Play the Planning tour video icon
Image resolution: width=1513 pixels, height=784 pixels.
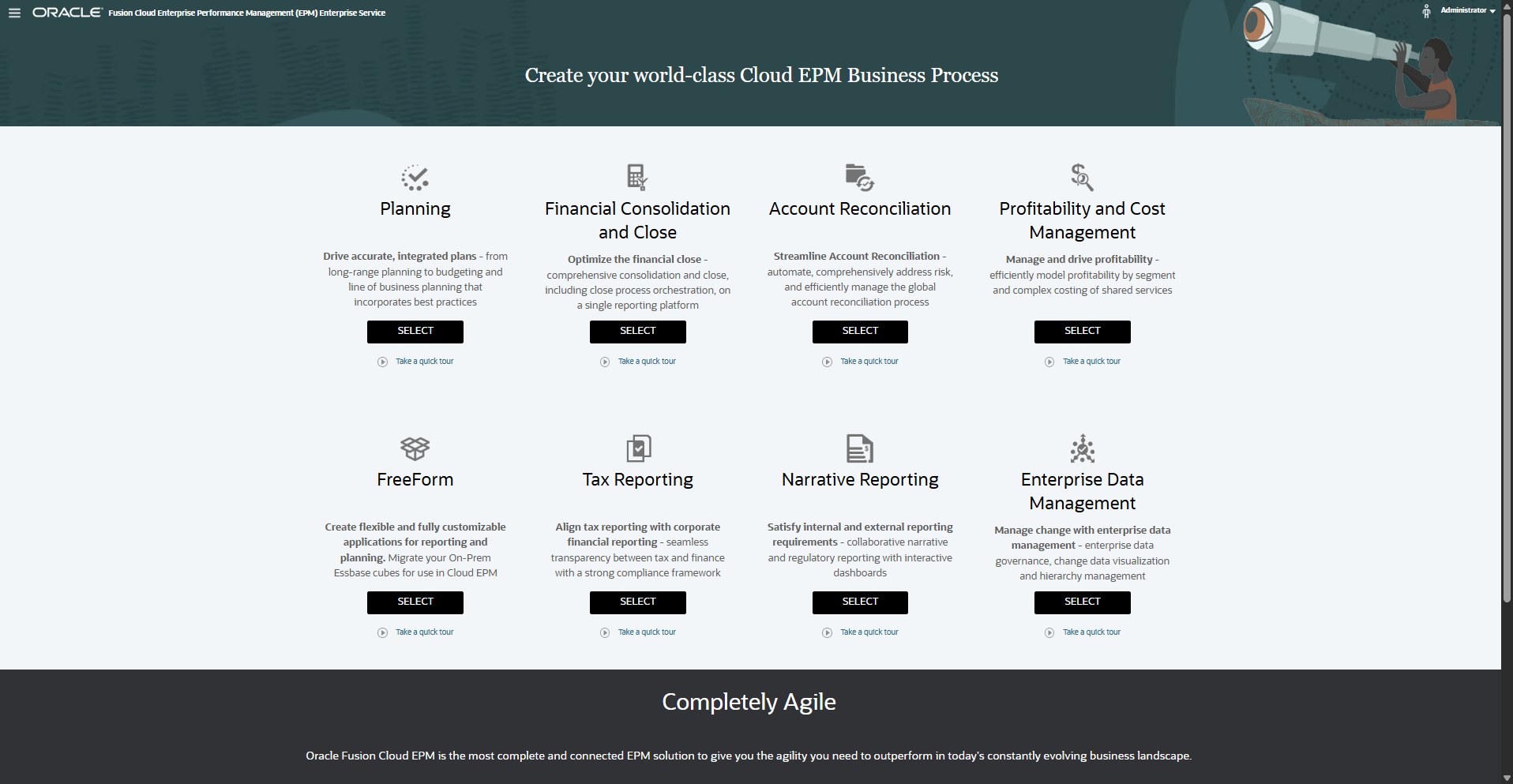tap(382, 362)
